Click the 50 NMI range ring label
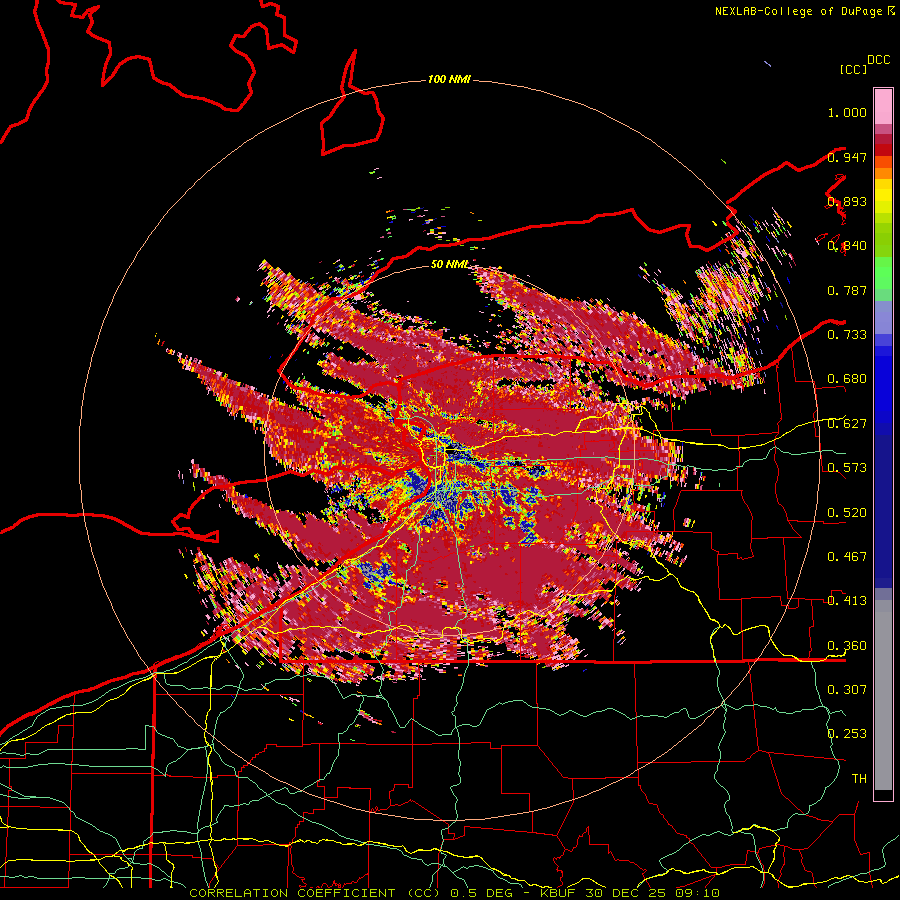 [449, 264]
